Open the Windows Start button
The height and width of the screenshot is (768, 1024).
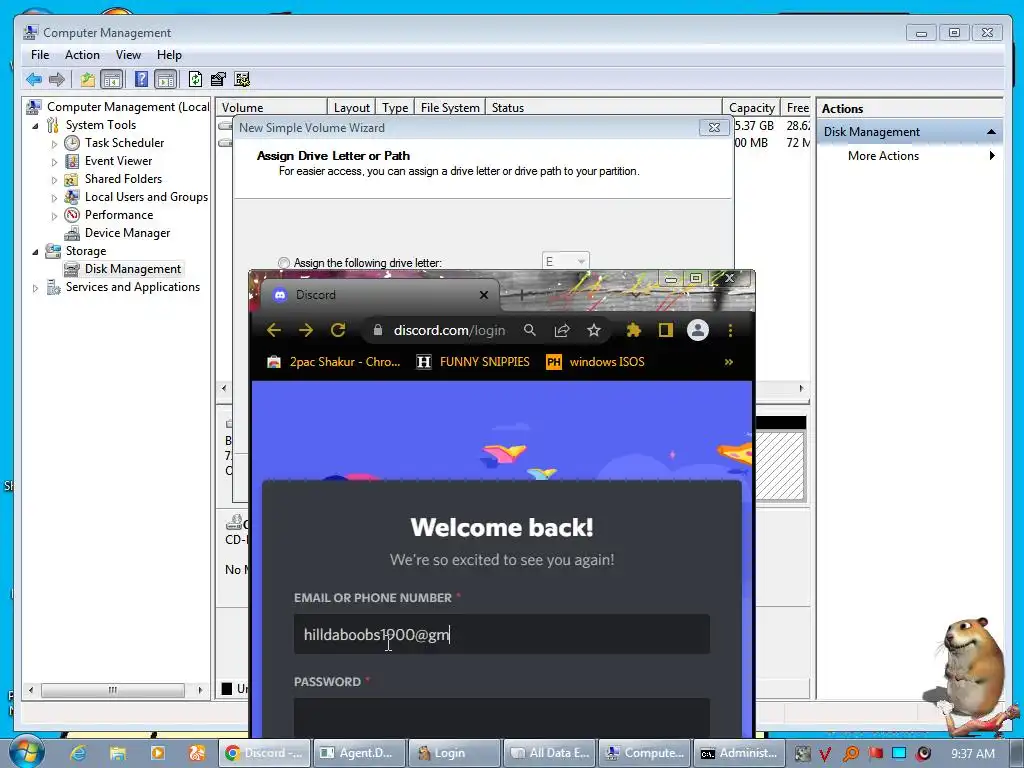click(27, 752)
